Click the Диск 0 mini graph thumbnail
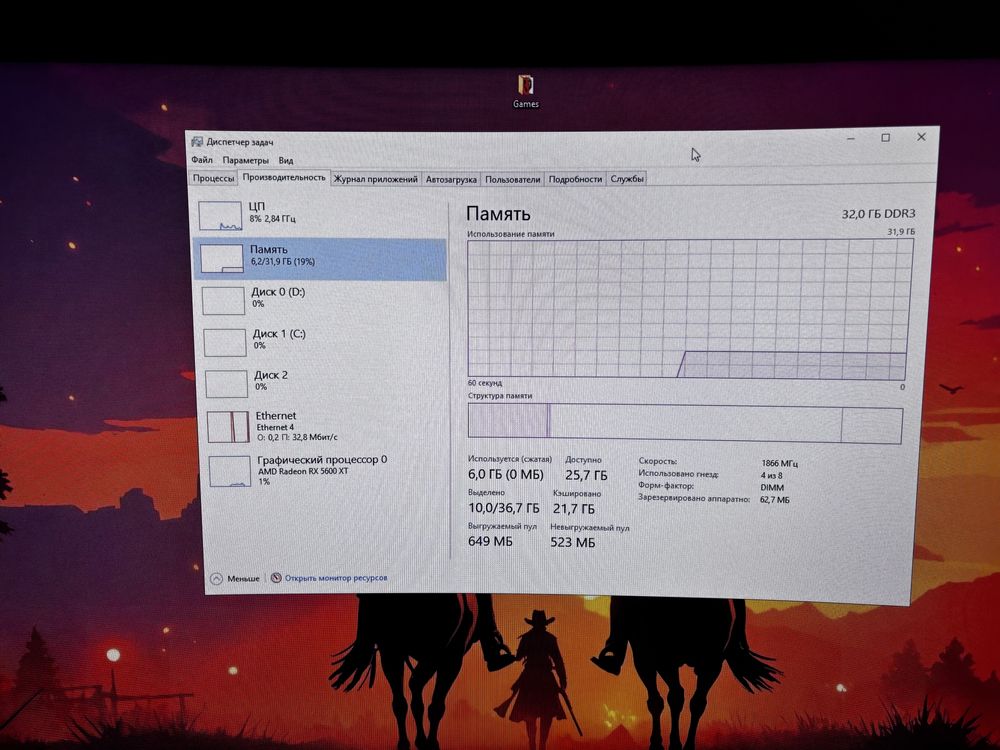Viewport: 1000px width, 750px height. [224, 300]
